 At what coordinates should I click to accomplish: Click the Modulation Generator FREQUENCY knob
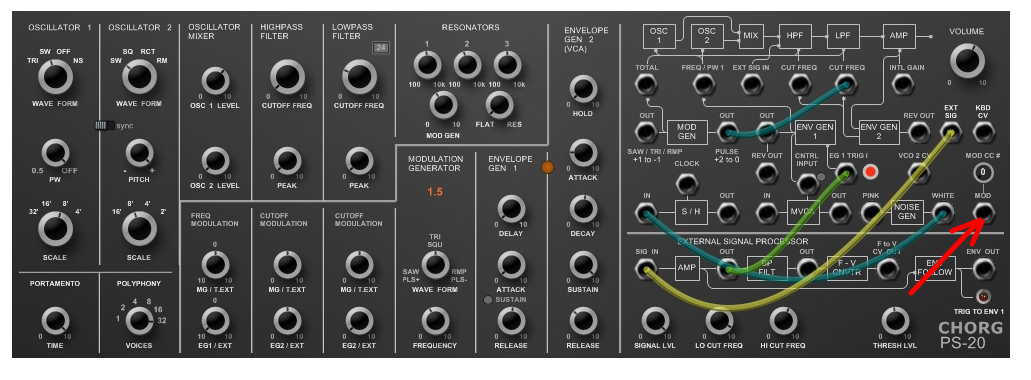[434, 321]
